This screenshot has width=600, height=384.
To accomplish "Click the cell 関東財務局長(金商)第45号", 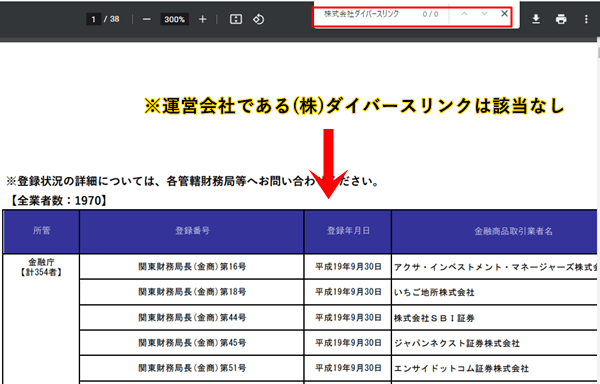I will pyautogui.click(x=192, y=343).
